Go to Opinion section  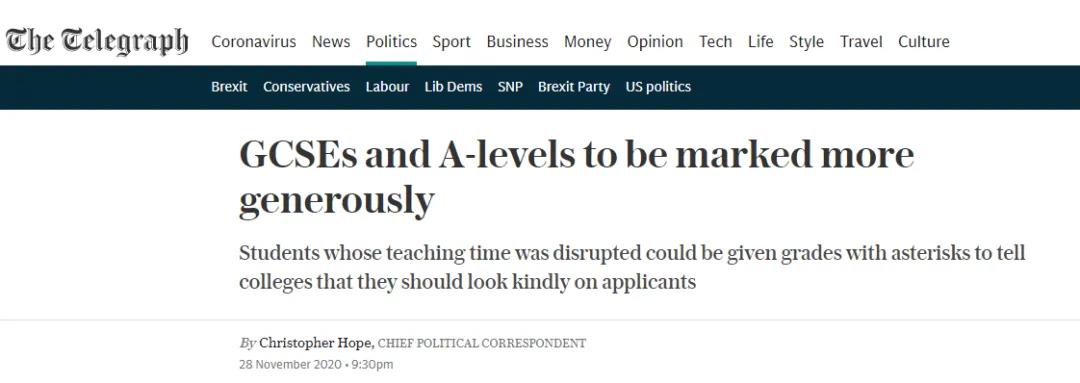[x=655, y=42]
